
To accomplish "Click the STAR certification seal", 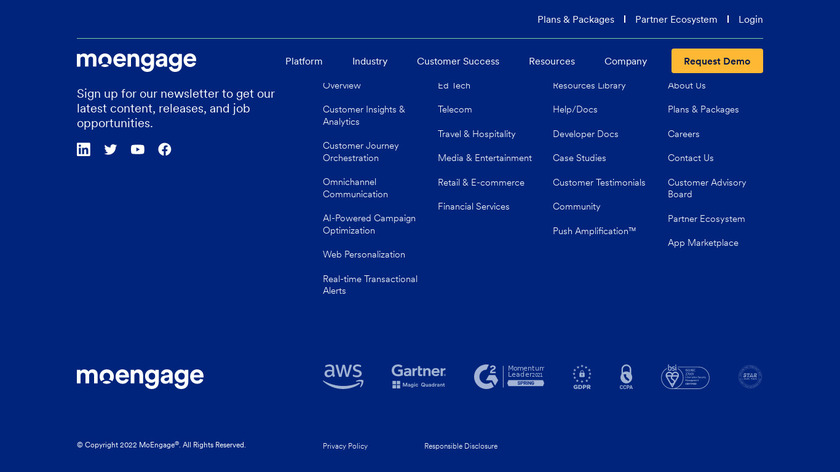I will [750, 377].
